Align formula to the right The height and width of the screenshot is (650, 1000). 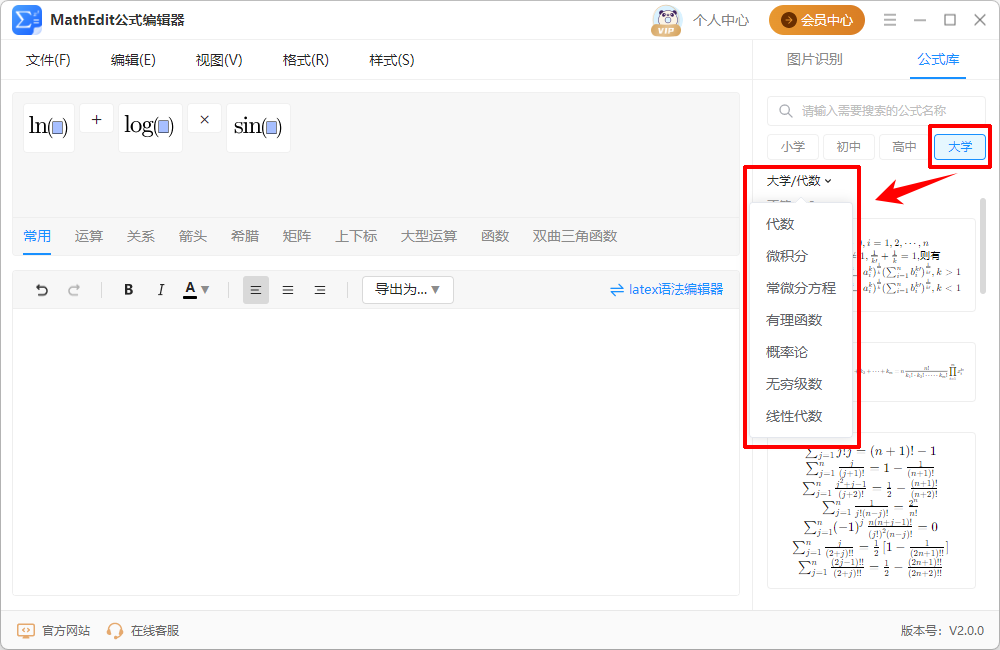pos(320,290)
